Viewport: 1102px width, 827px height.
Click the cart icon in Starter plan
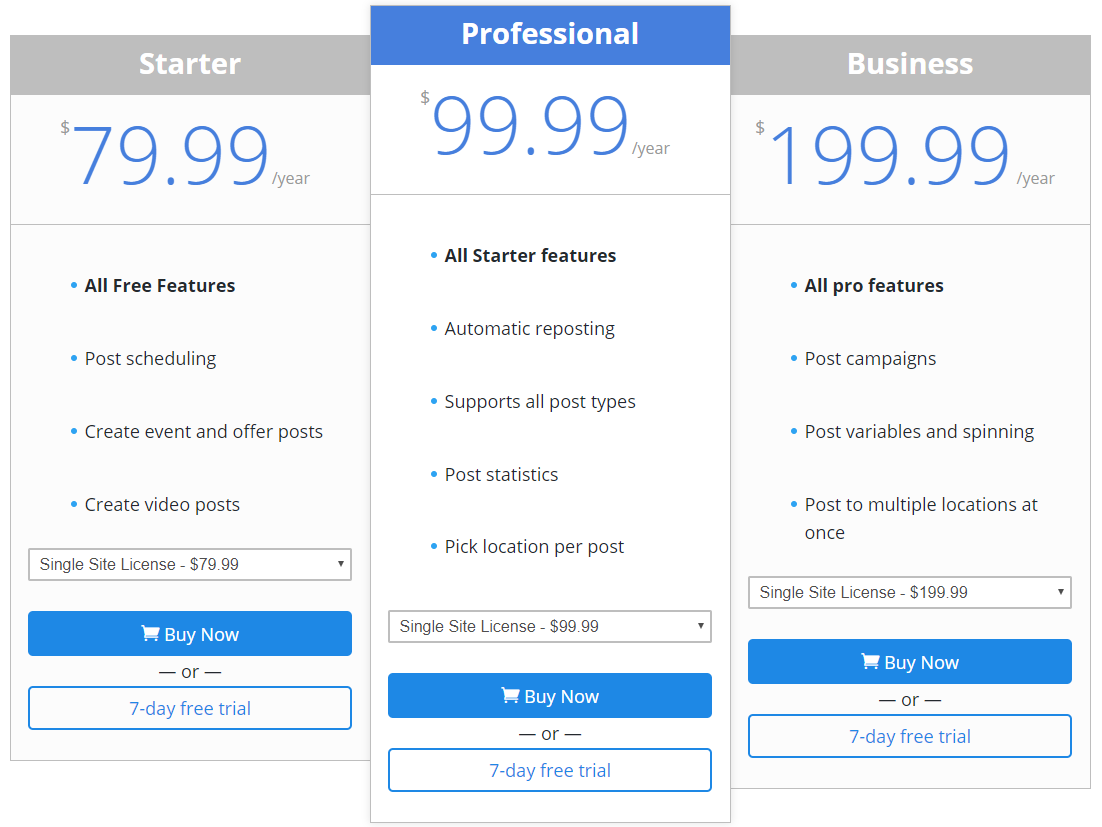[151, 634]
